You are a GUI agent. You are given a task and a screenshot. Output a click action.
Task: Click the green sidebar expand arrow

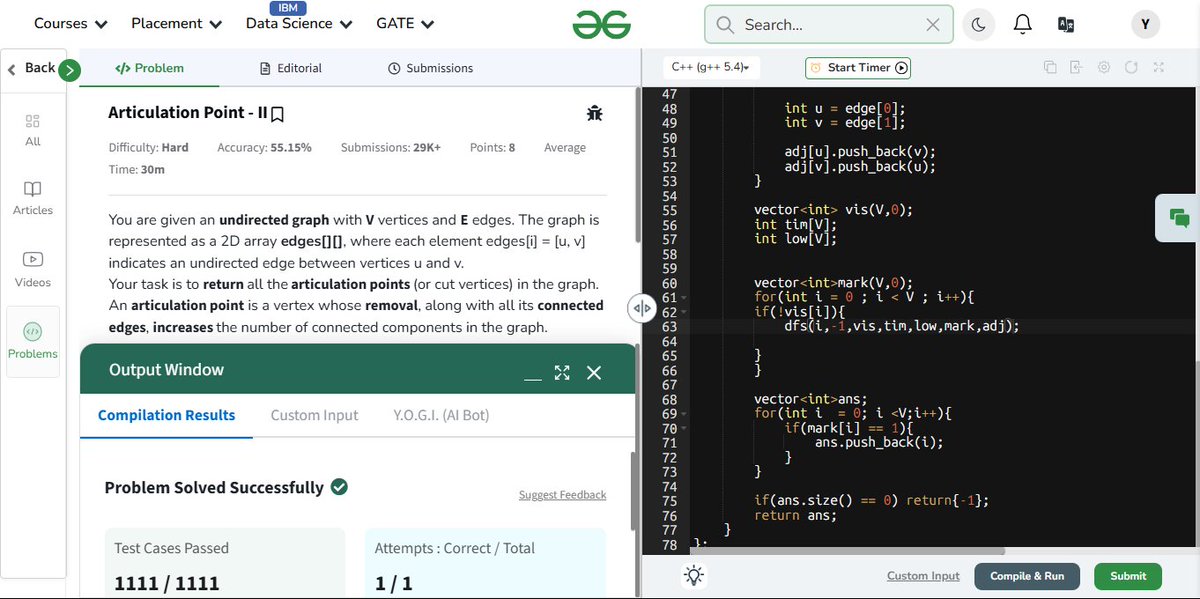point(69,69)
